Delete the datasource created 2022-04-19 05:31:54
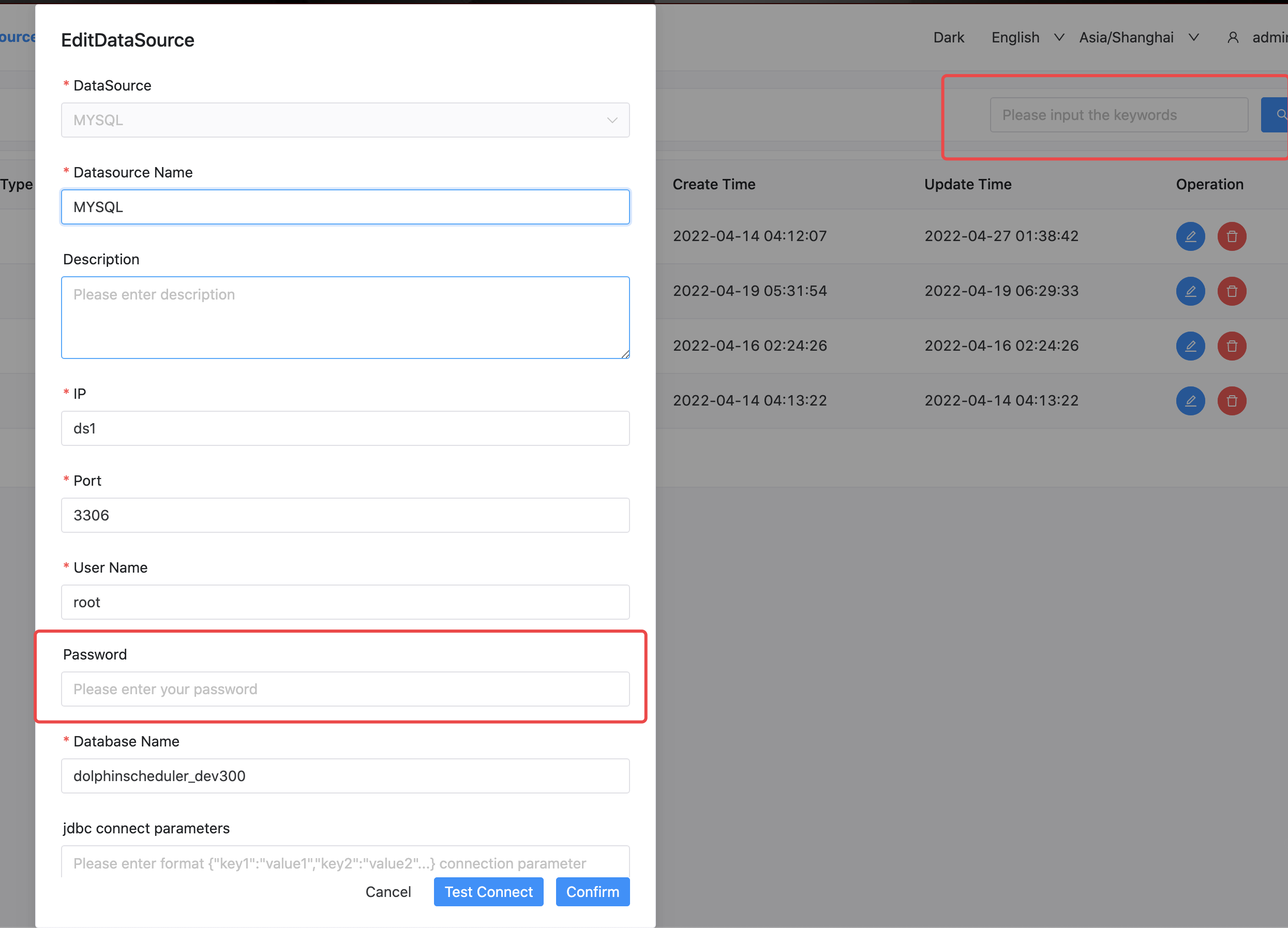The height and width of the screenshot is (928, 1288). (x=1232, y=291)
